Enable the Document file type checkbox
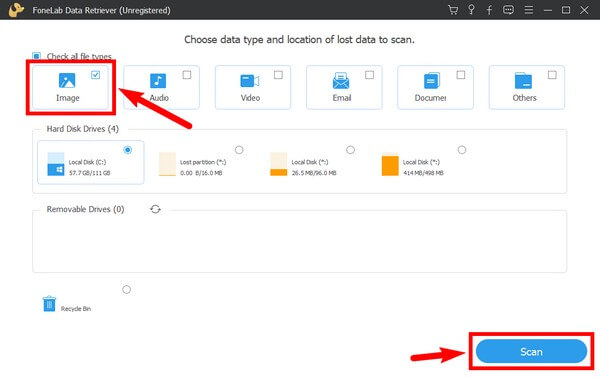 pyautogui.click(x=461, y=75)
